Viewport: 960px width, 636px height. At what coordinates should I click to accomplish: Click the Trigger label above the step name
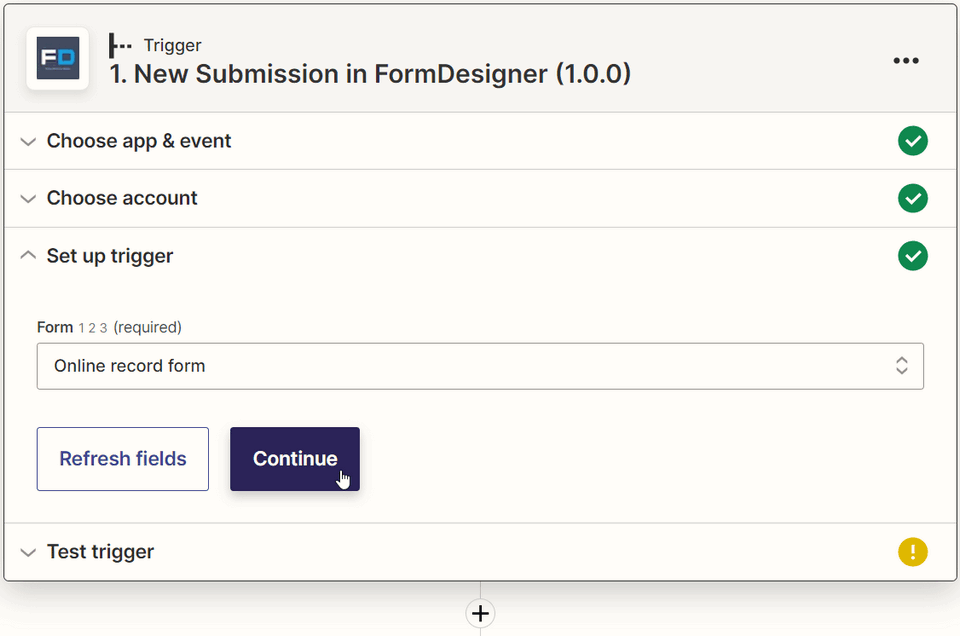coord(173,44)
